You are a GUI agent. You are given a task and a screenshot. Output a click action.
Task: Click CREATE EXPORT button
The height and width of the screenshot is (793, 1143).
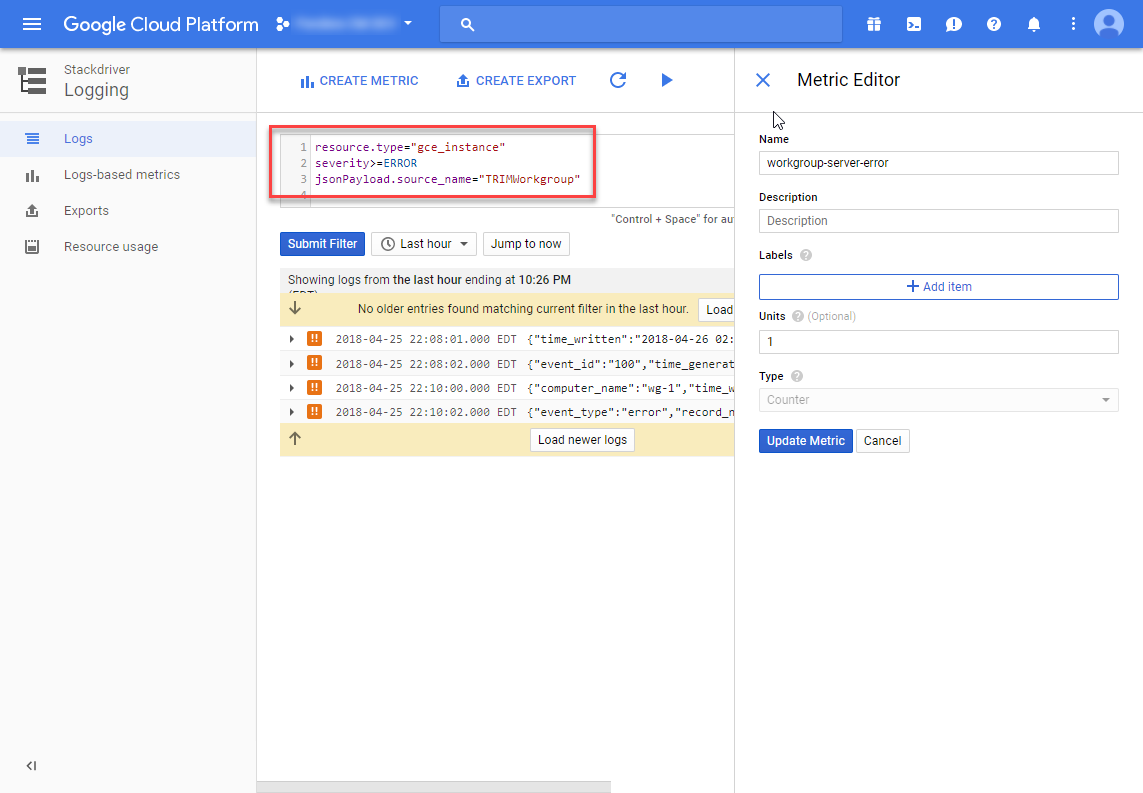[515, 81]
